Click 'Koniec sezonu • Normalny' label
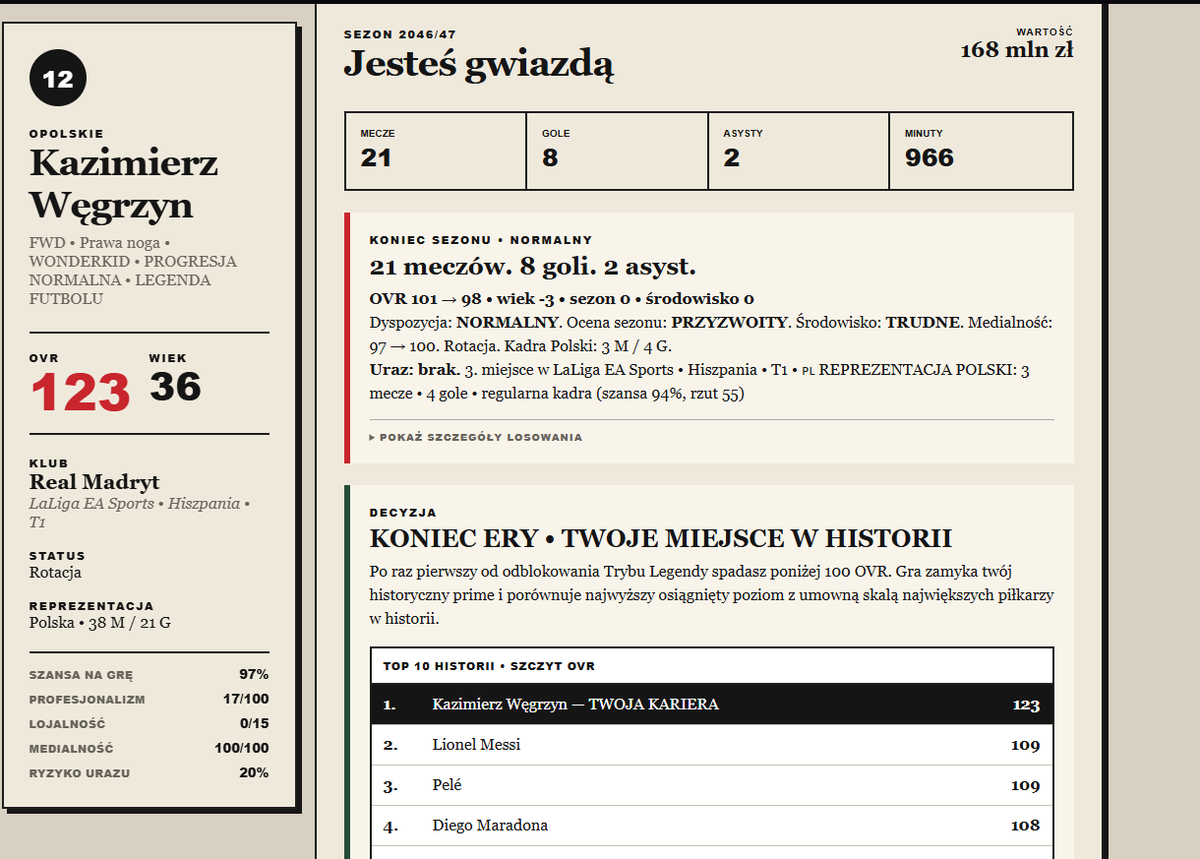 pos(481,240)
